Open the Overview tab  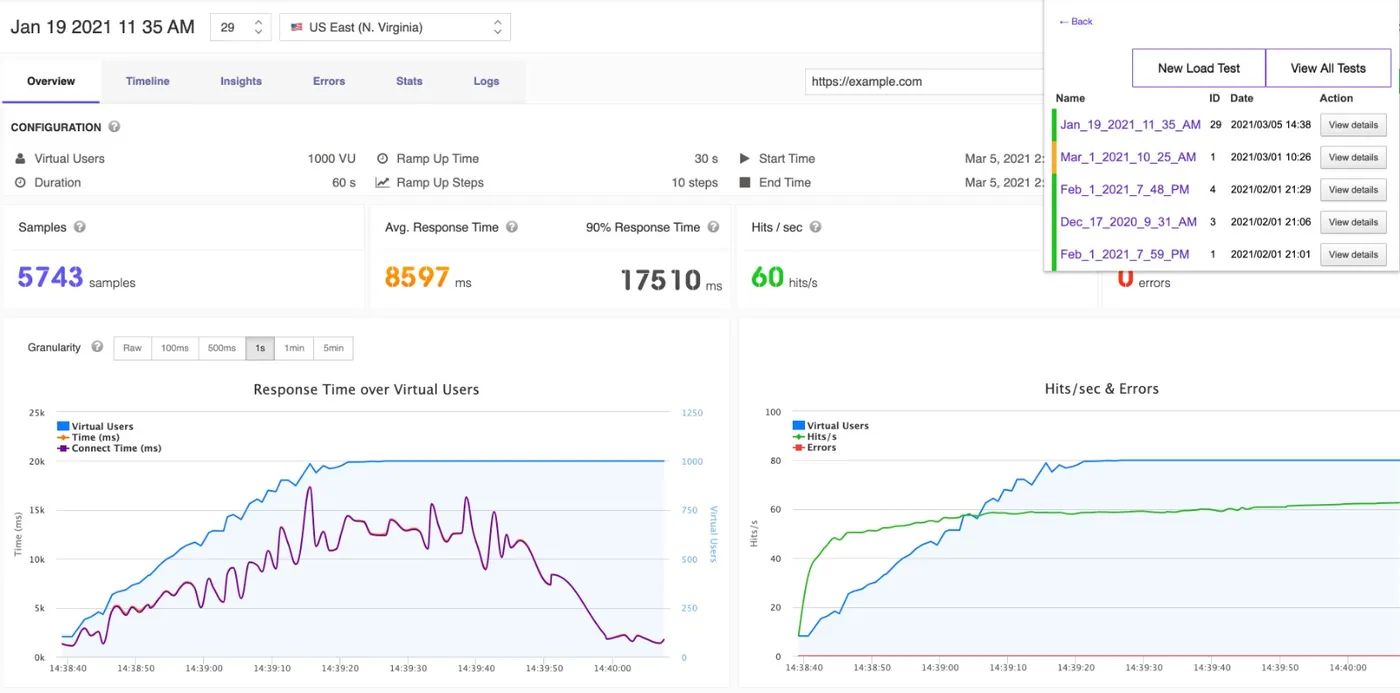coord(51,81)
